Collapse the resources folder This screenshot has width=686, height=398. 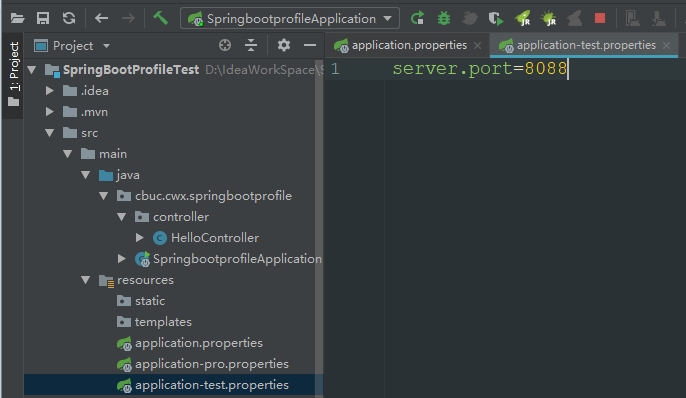tap(85, 280)
